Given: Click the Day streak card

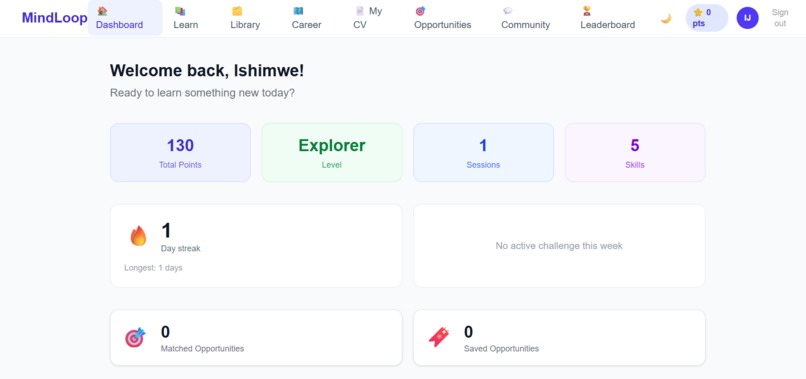Looking at the screenshot, I should [x=256, y=246].
